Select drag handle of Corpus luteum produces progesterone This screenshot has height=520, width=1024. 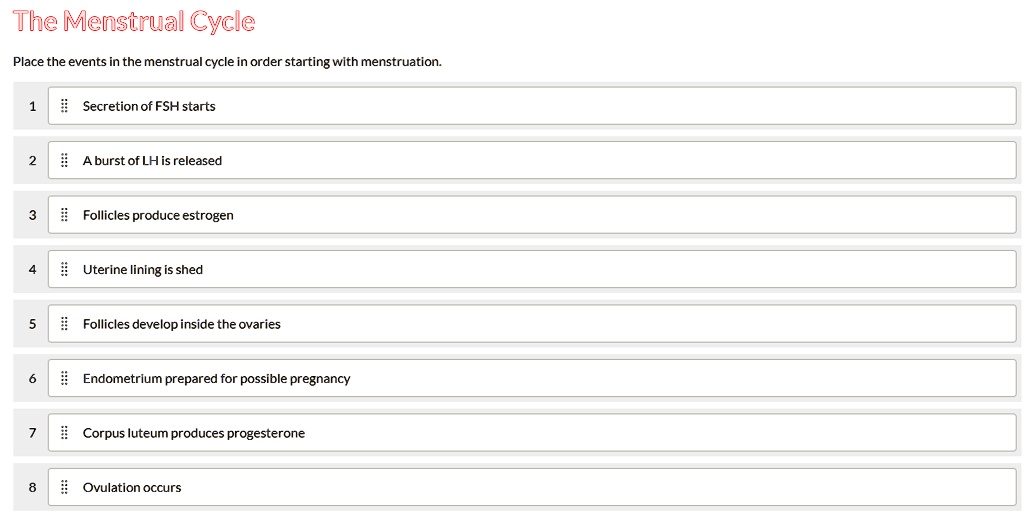64,432
